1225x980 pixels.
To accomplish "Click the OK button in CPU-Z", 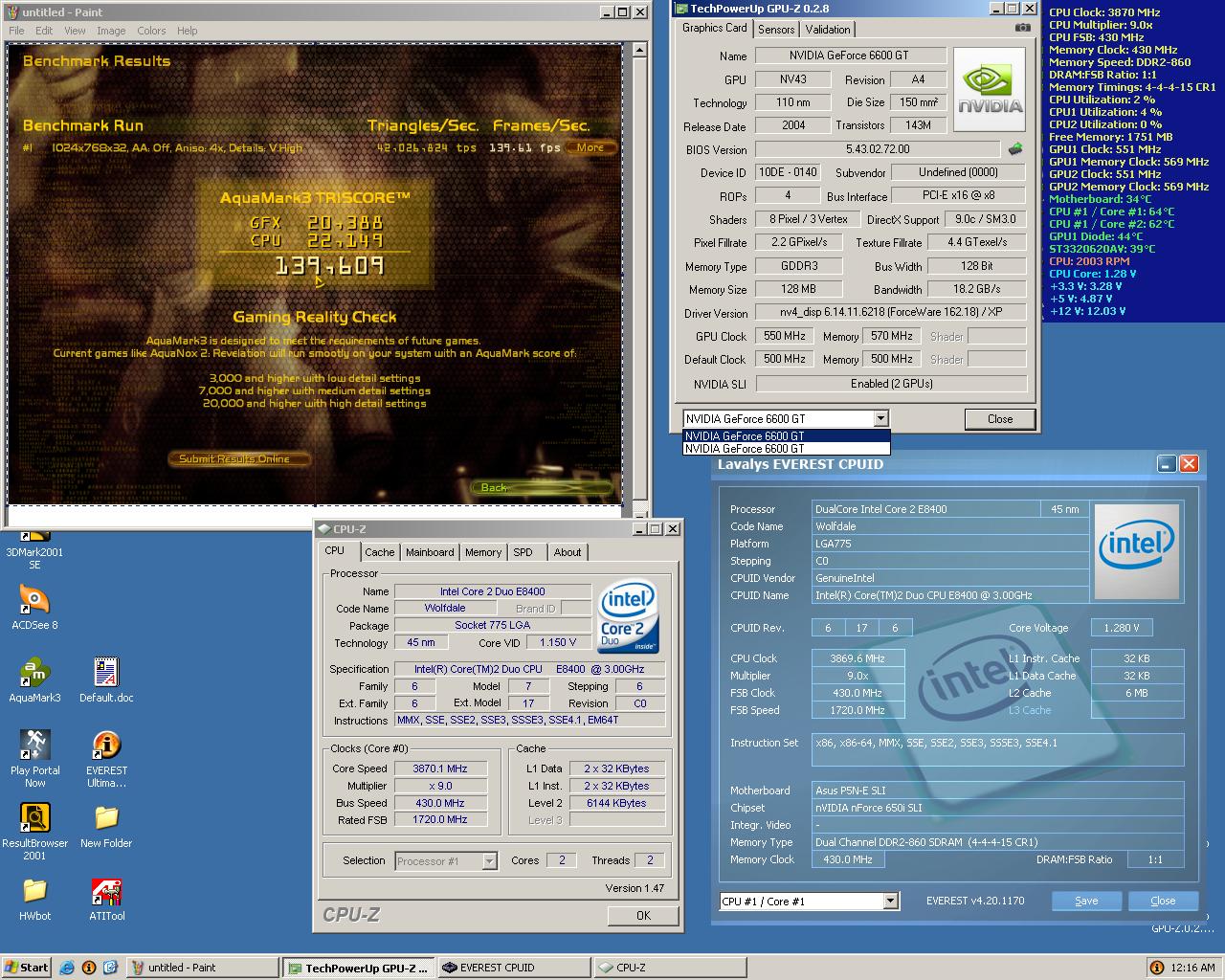I will pyautogui.click(x=643, y=916).
